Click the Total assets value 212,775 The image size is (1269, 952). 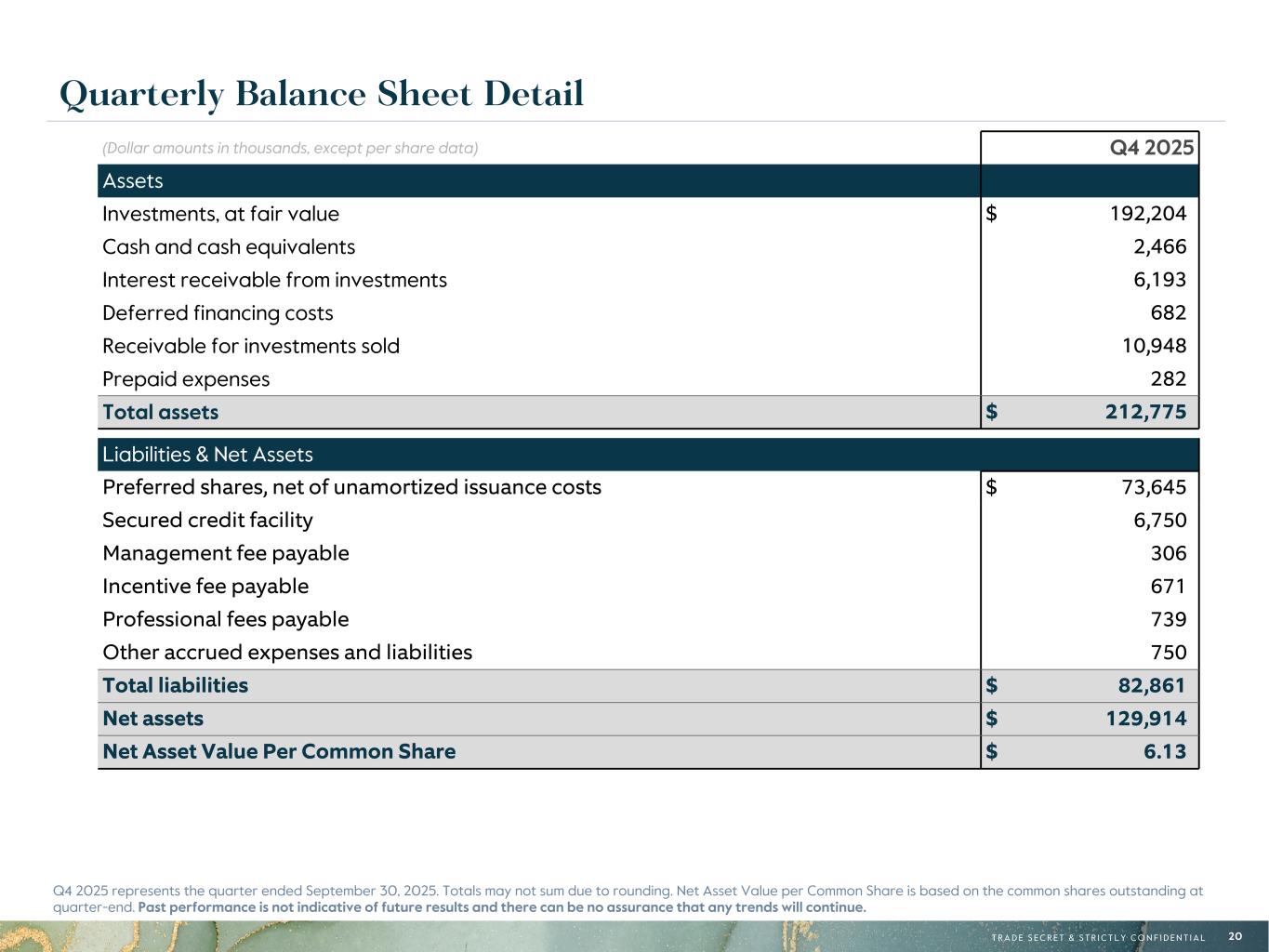(1145, 412)
